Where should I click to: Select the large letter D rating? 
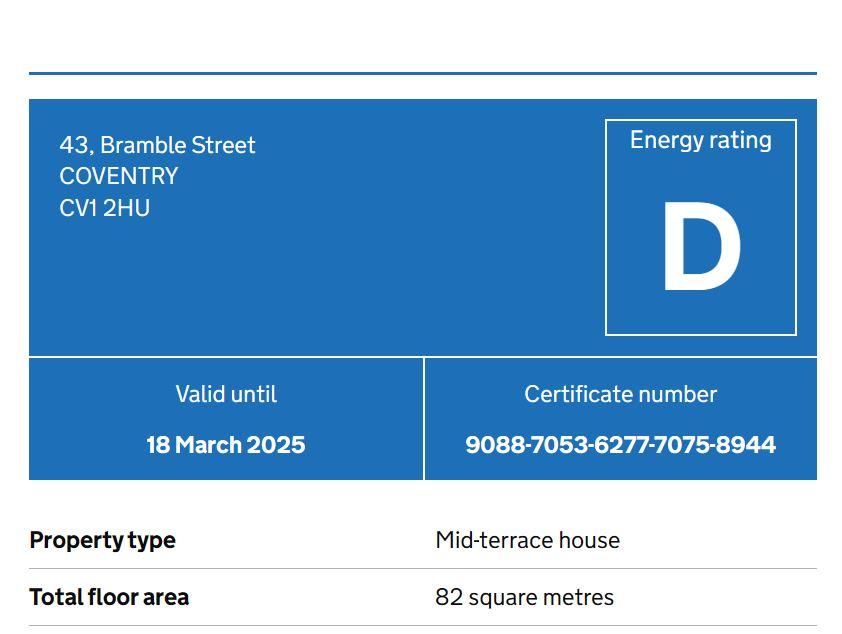click(x=700, y=250)
